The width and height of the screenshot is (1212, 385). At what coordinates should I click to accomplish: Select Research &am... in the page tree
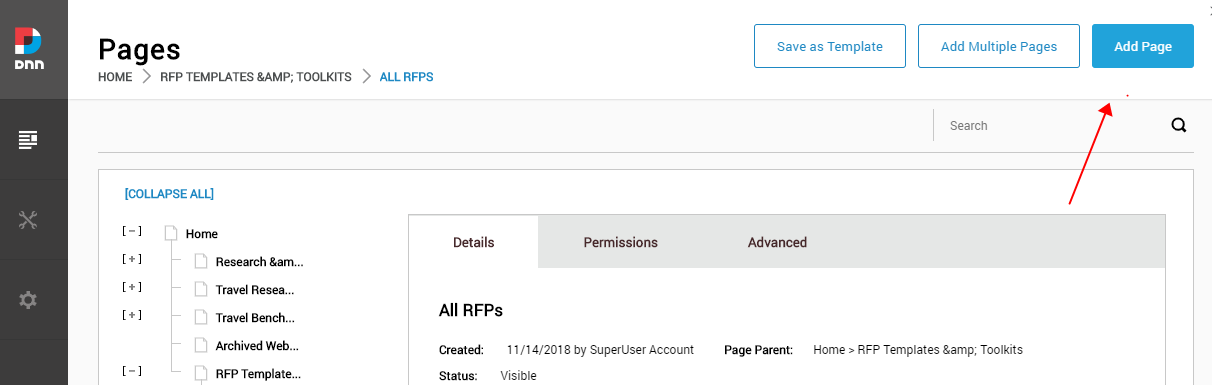pos(259,262)
